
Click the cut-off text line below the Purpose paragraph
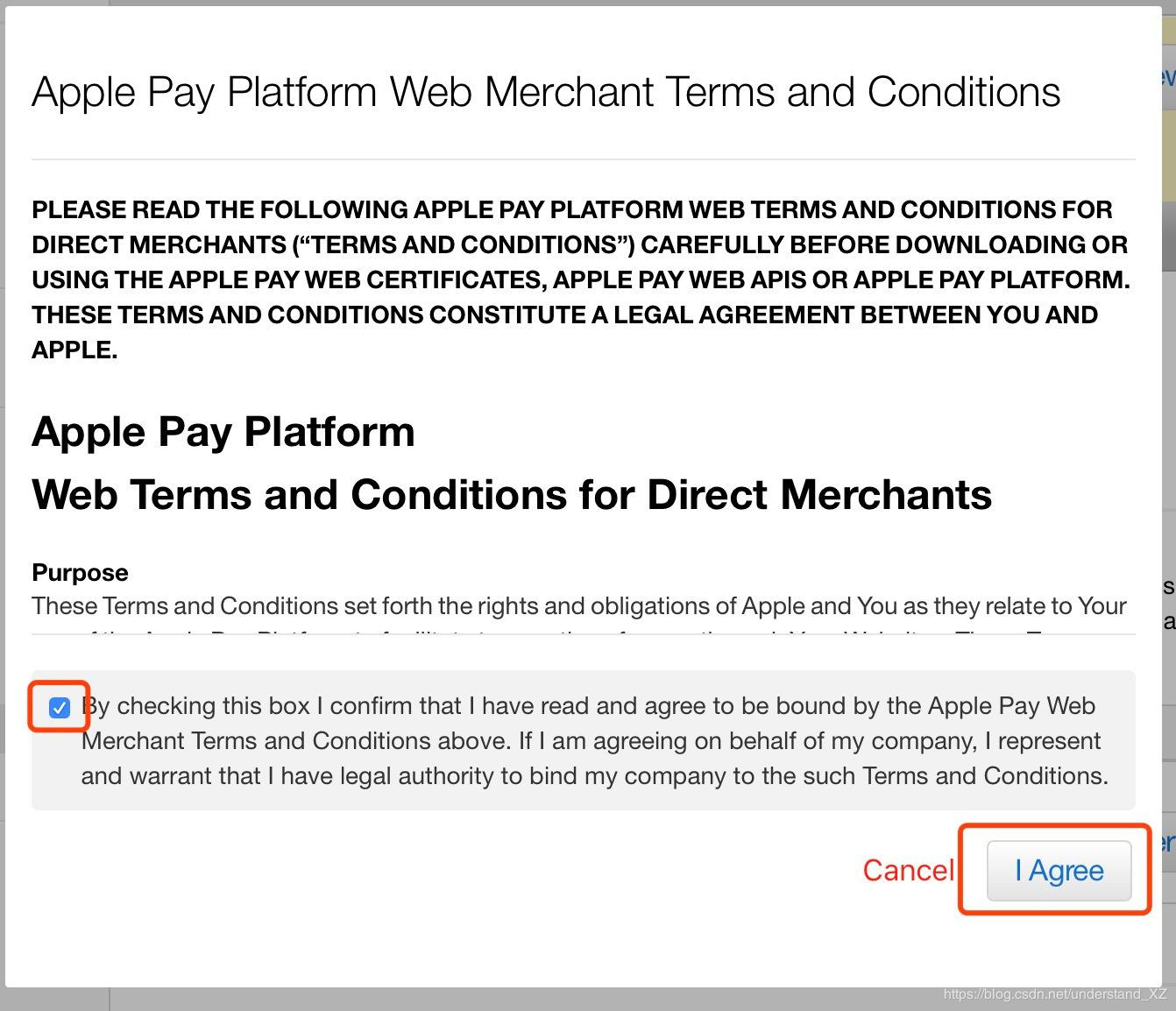[578, 630]
